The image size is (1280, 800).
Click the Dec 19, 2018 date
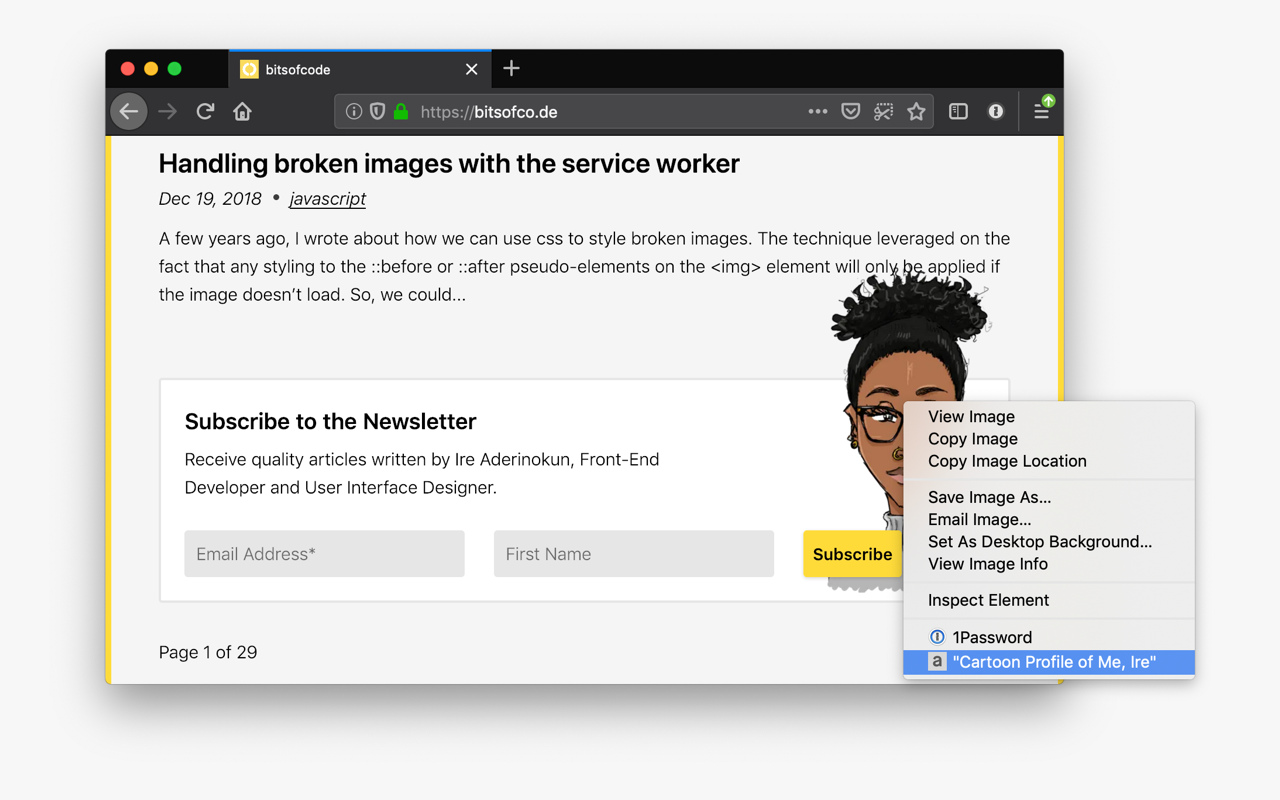(210, 199)
